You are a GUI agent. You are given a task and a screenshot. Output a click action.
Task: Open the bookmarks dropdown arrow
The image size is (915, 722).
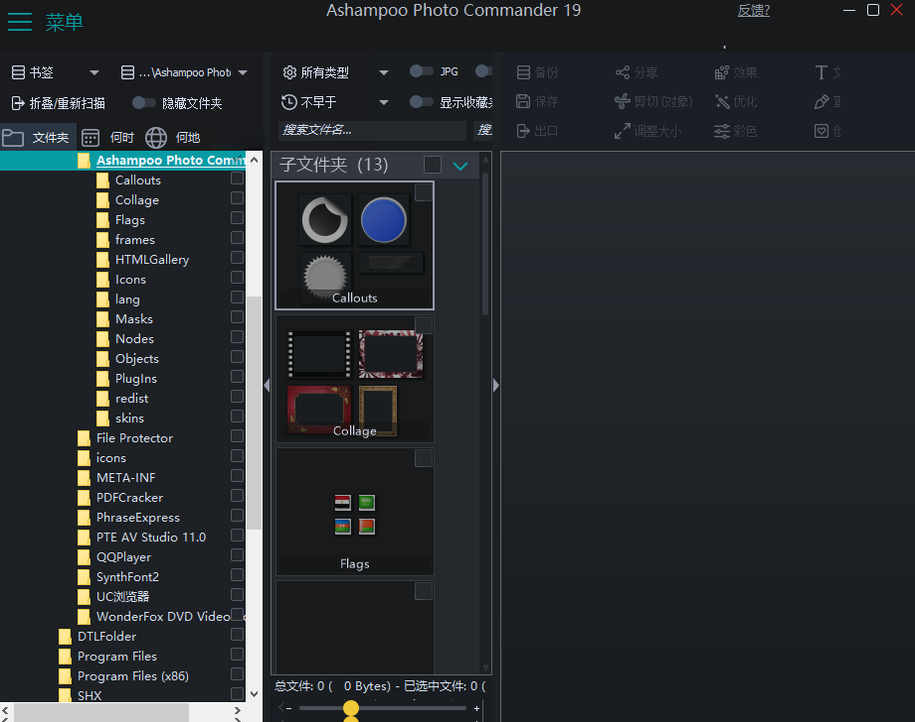(94, 72)
